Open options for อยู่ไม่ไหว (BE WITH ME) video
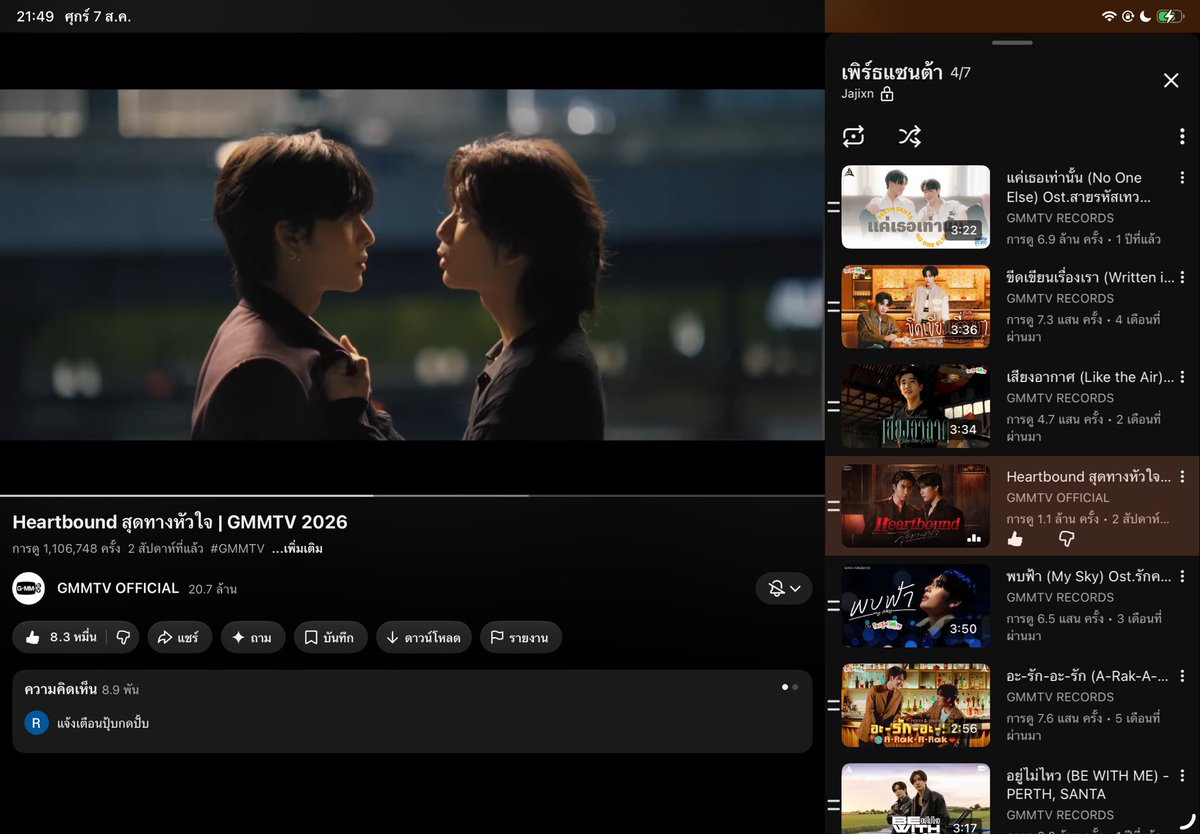The height and width of the screenshot is (834, 1200). 1182,777
